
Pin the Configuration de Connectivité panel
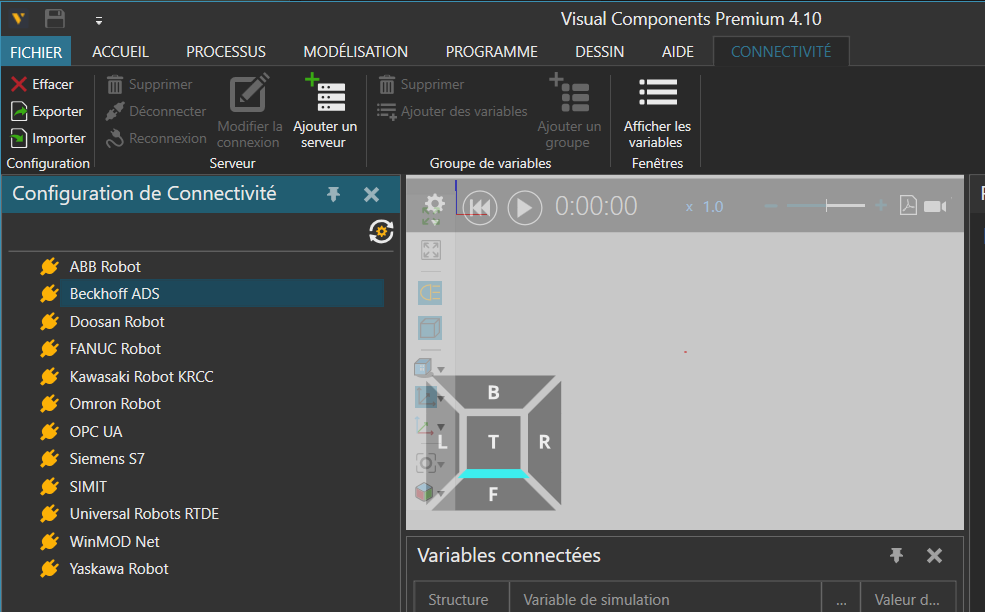334,194
